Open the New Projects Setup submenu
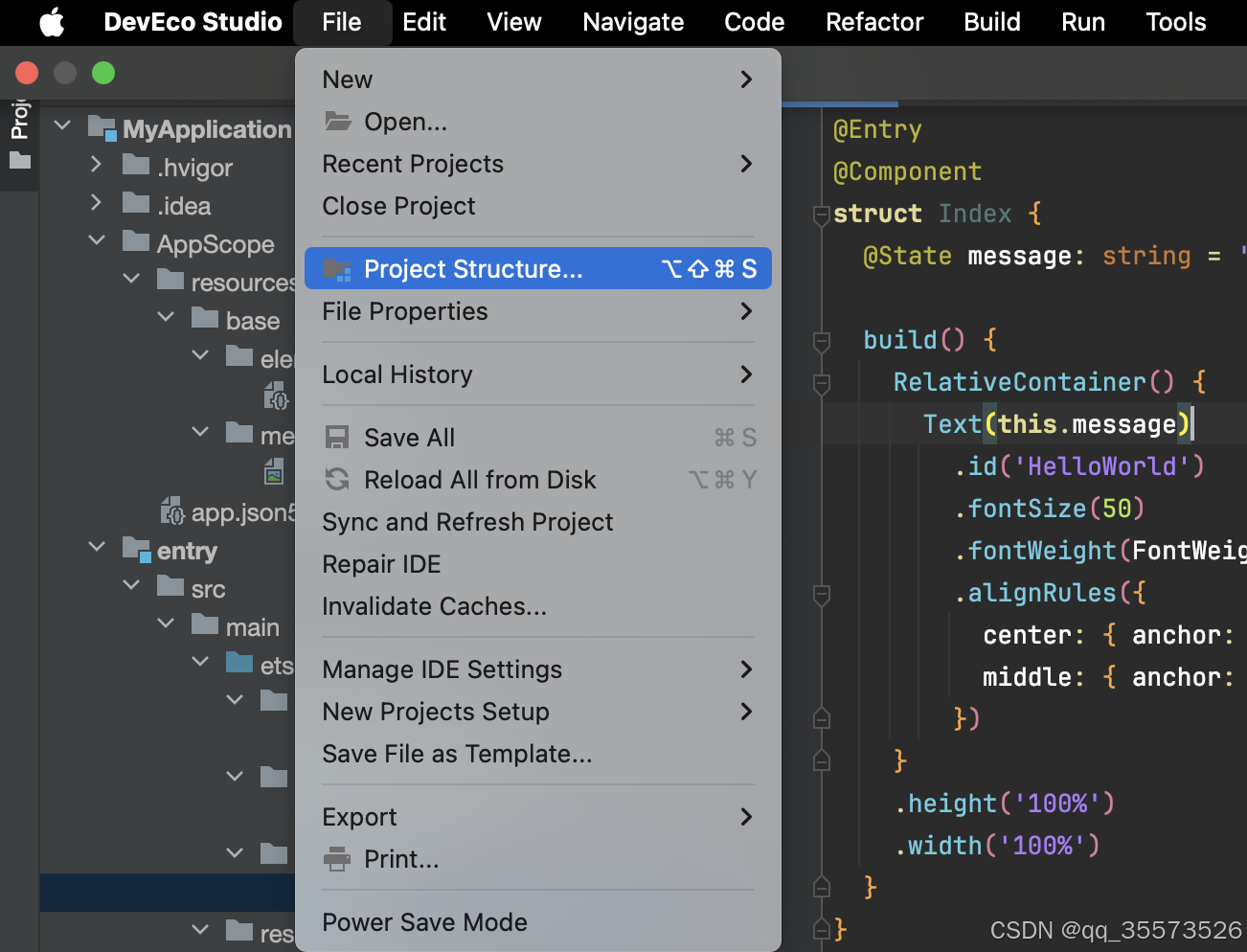 pyautogui.click(x=538, y=712)
